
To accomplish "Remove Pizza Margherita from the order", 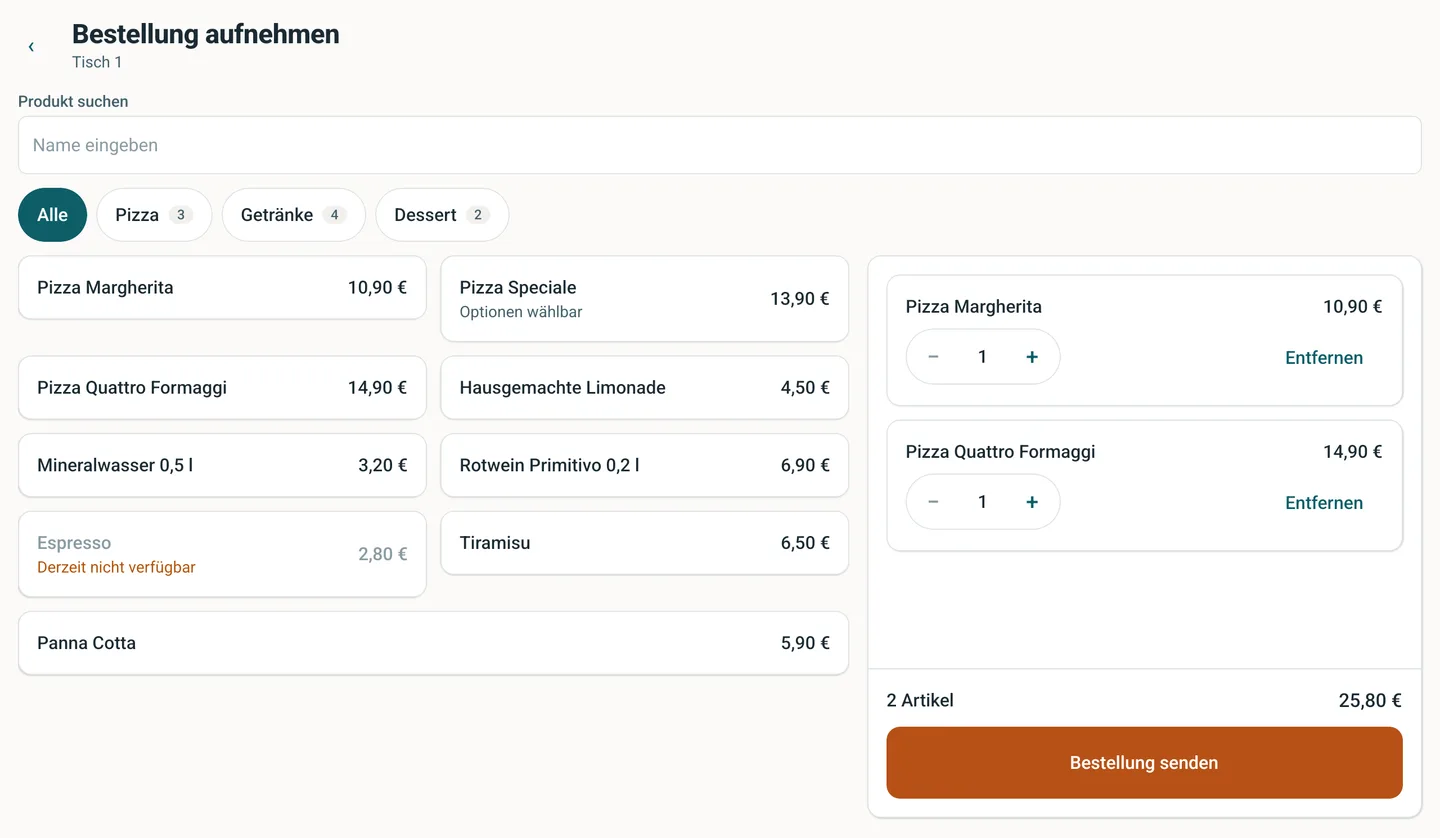I will pyautogui.click(x=1324, y=357).
